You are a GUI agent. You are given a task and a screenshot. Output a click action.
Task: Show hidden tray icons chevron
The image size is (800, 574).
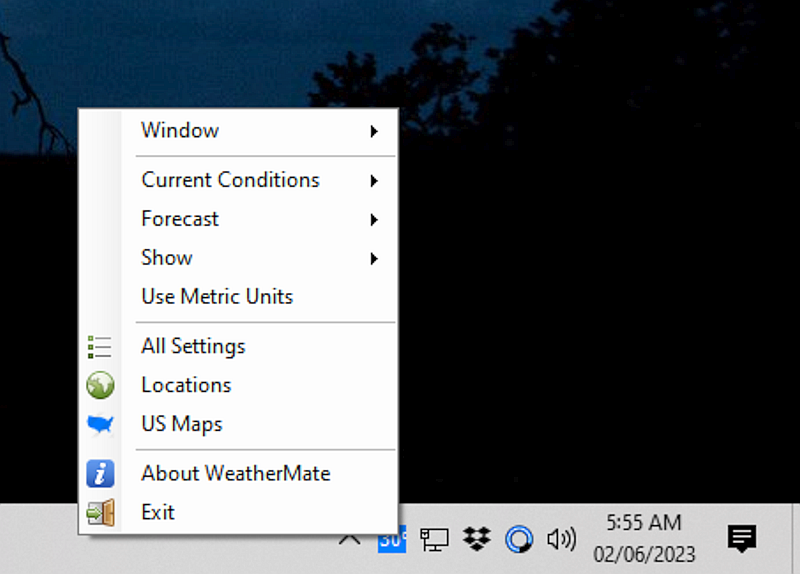[350, 539]
